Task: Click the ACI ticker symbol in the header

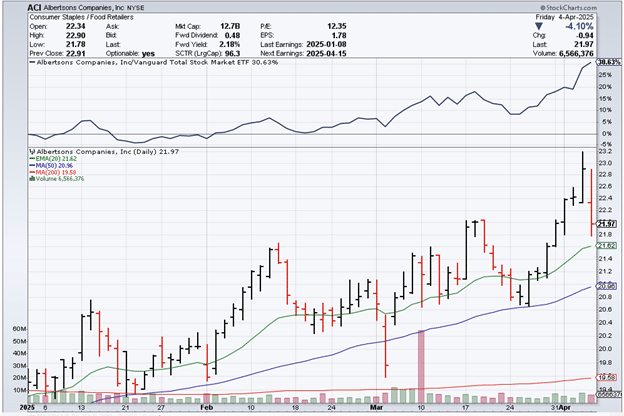Action: tap(34, 8)
